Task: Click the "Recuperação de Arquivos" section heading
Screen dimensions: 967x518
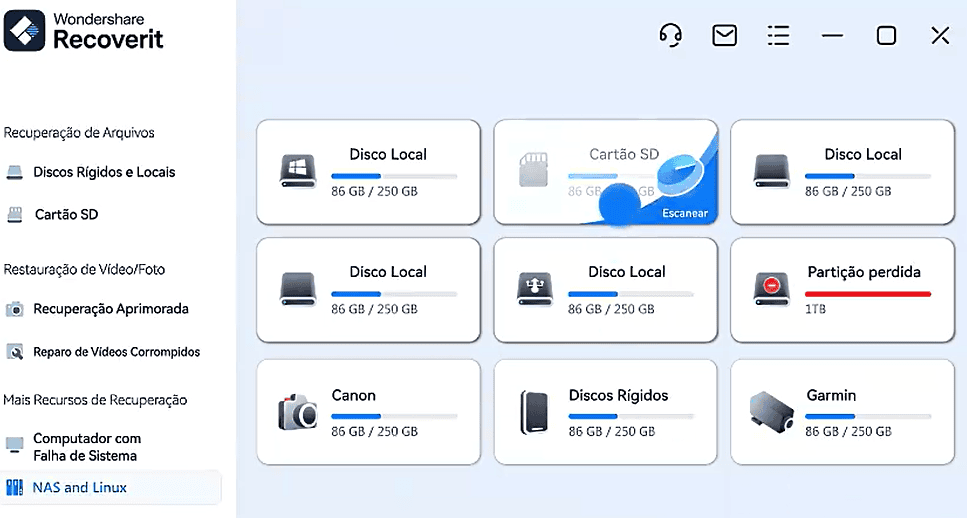Action: coord(79,133)
